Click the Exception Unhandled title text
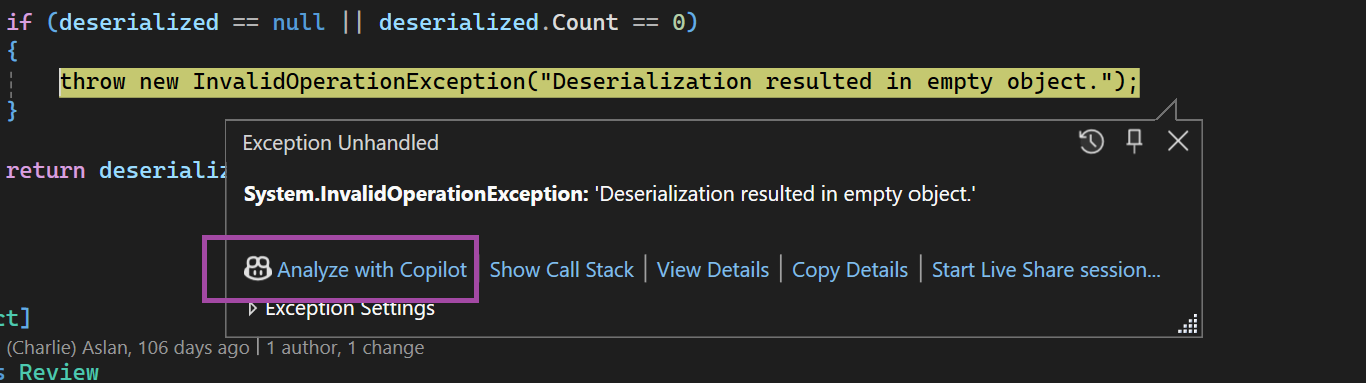This screenshot has height=383, width=1366. [340, 143]
